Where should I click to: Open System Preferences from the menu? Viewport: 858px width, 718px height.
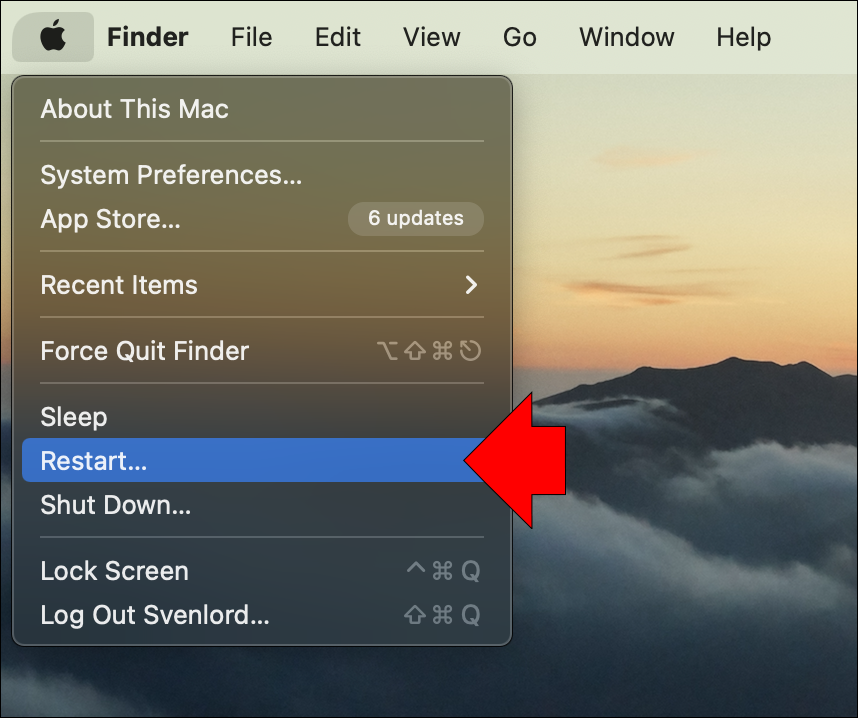tap(171, 175)
